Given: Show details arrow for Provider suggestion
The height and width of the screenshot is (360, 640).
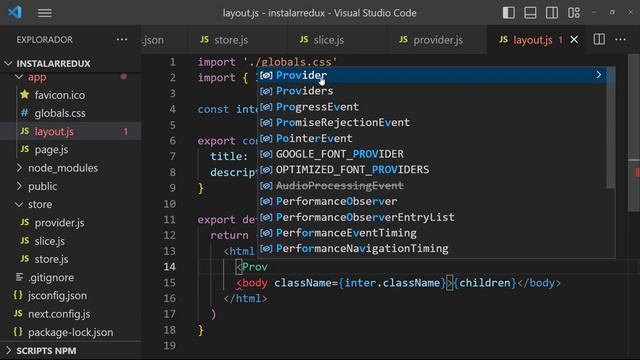Looking at the screenshot, I should [x=598, y=75].
